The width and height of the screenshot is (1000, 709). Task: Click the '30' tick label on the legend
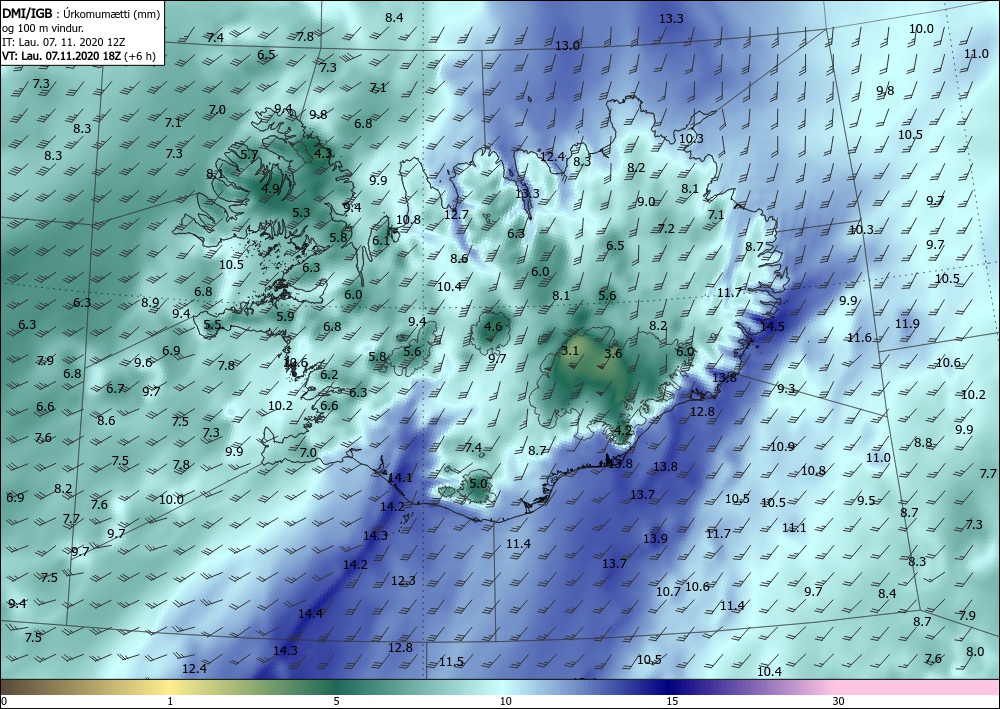point(839,702)
